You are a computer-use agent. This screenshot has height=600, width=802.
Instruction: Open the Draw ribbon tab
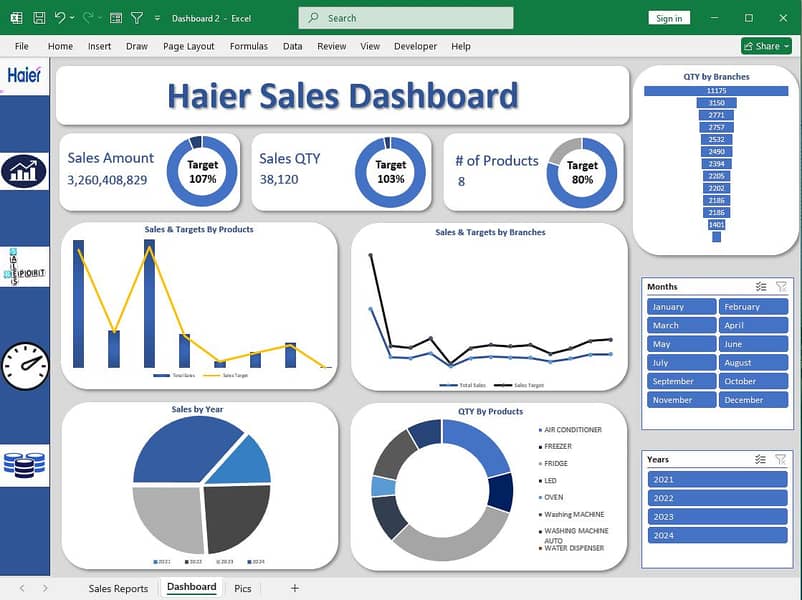137,46
